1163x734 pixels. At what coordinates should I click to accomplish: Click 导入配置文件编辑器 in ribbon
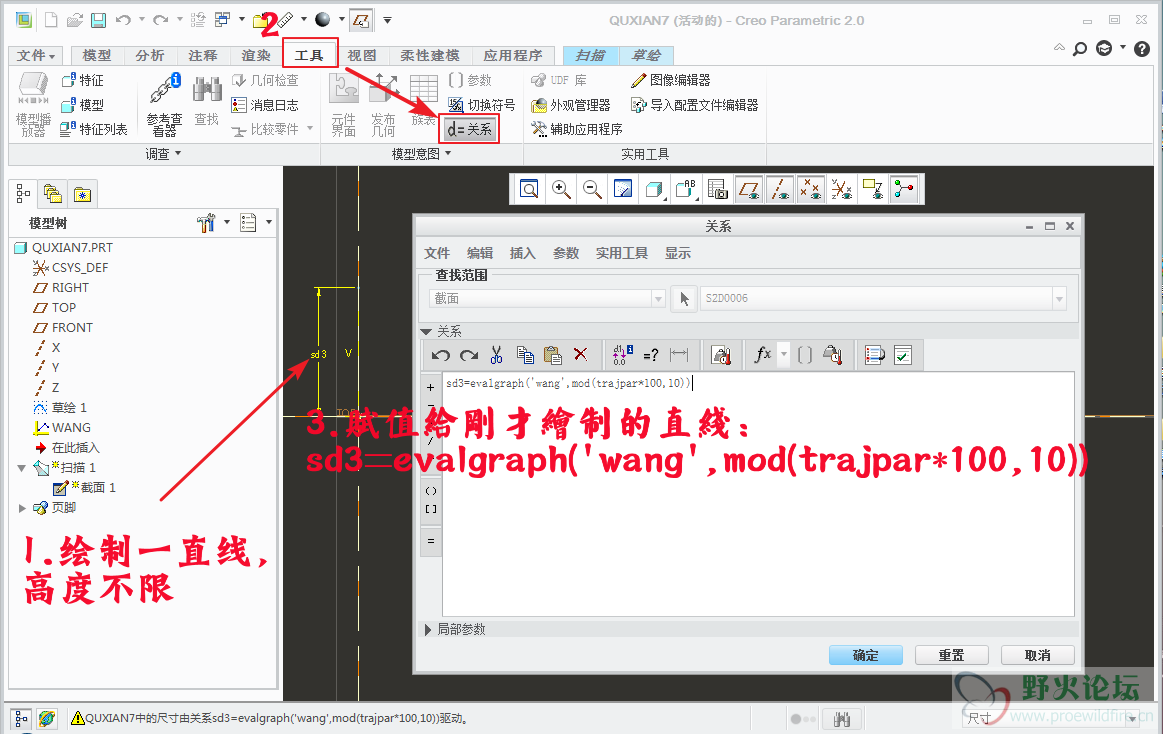(x=694, y=105)
